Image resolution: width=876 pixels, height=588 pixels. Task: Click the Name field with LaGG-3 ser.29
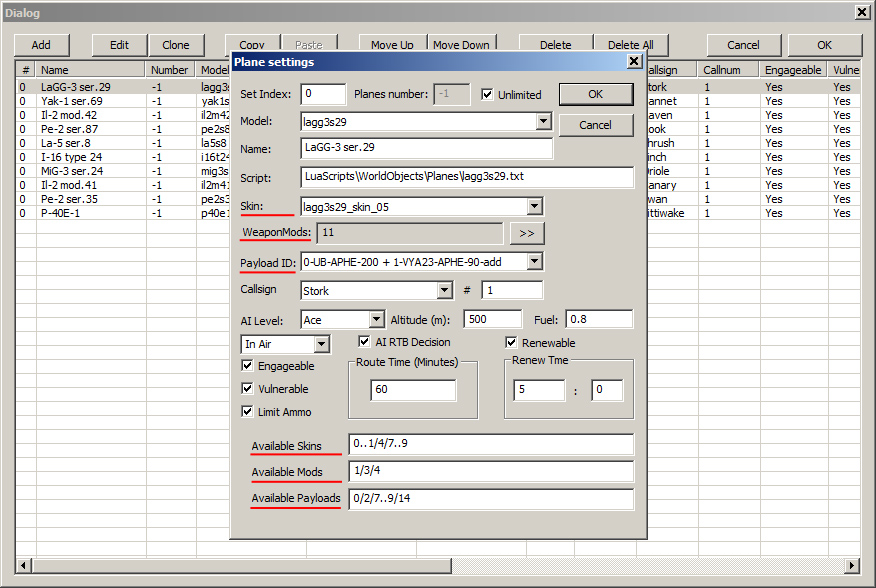(x=426, y=148)
